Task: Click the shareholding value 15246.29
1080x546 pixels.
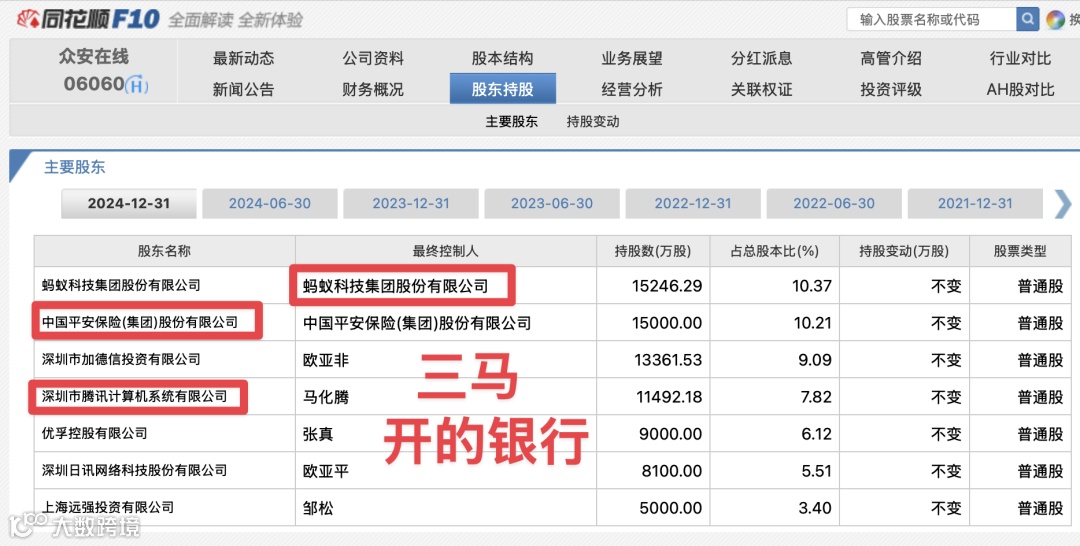Action: click(x=667, y=286)
